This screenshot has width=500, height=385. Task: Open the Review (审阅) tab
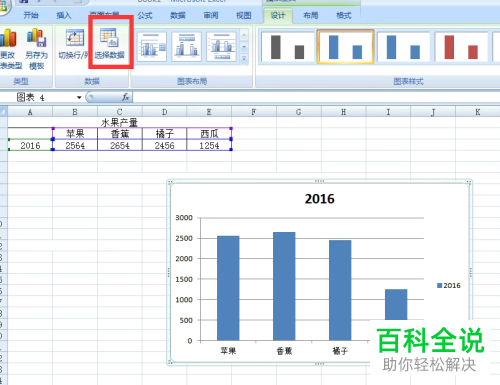point(211,15)
